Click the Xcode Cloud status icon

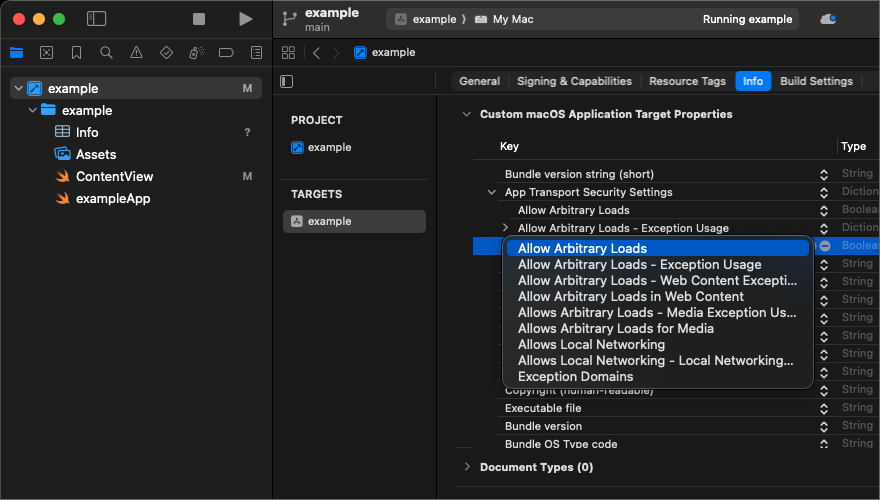828,19
